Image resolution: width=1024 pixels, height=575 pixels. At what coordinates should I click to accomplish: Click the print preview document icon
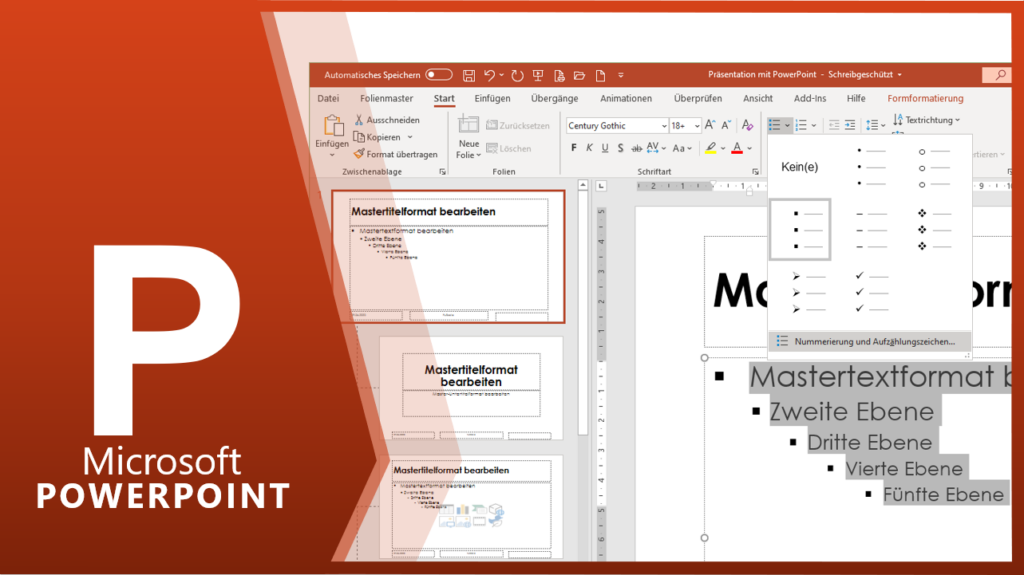point(559,76)
